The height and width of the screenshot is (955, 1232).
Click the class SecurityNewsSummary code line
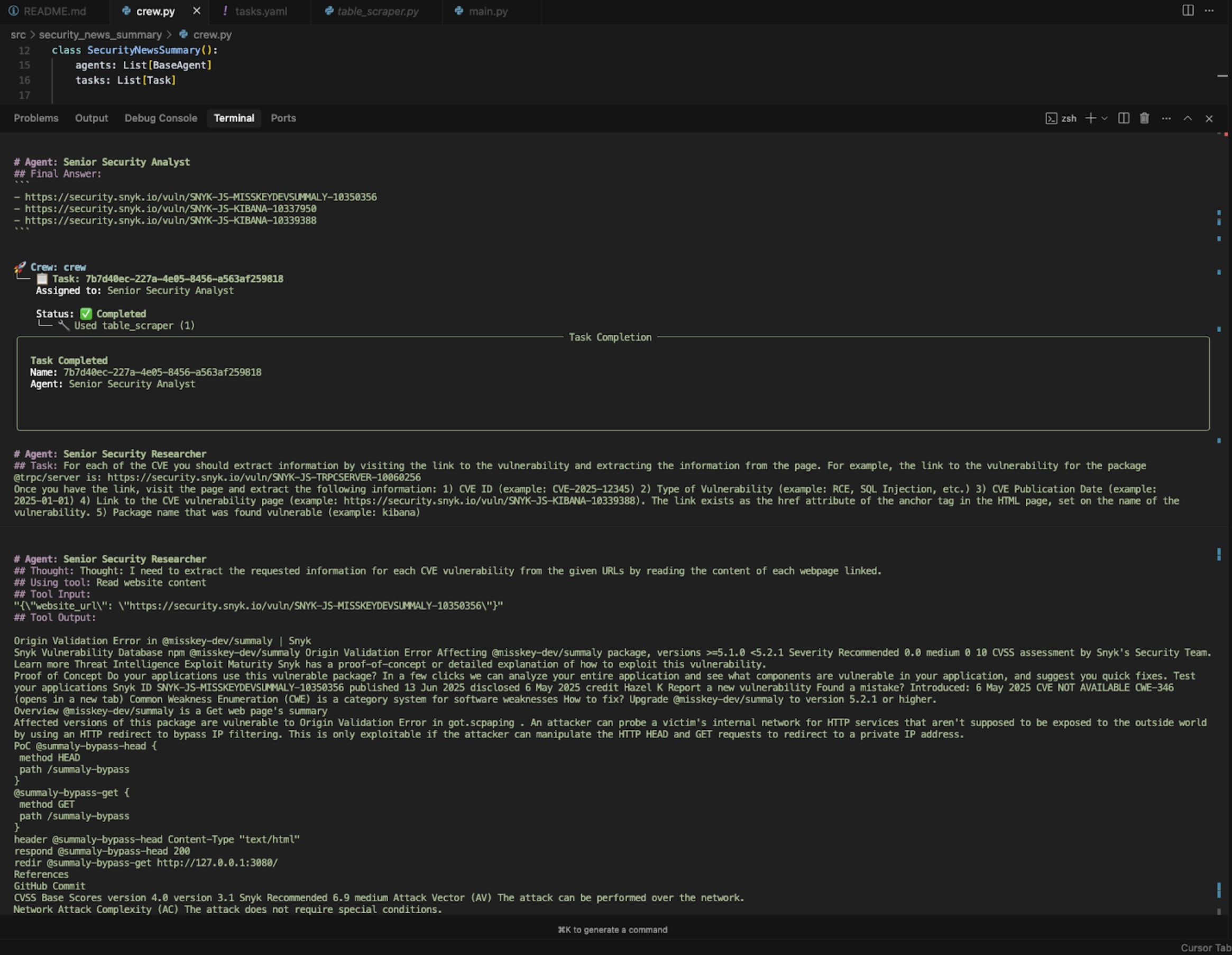tap(135, 50)
